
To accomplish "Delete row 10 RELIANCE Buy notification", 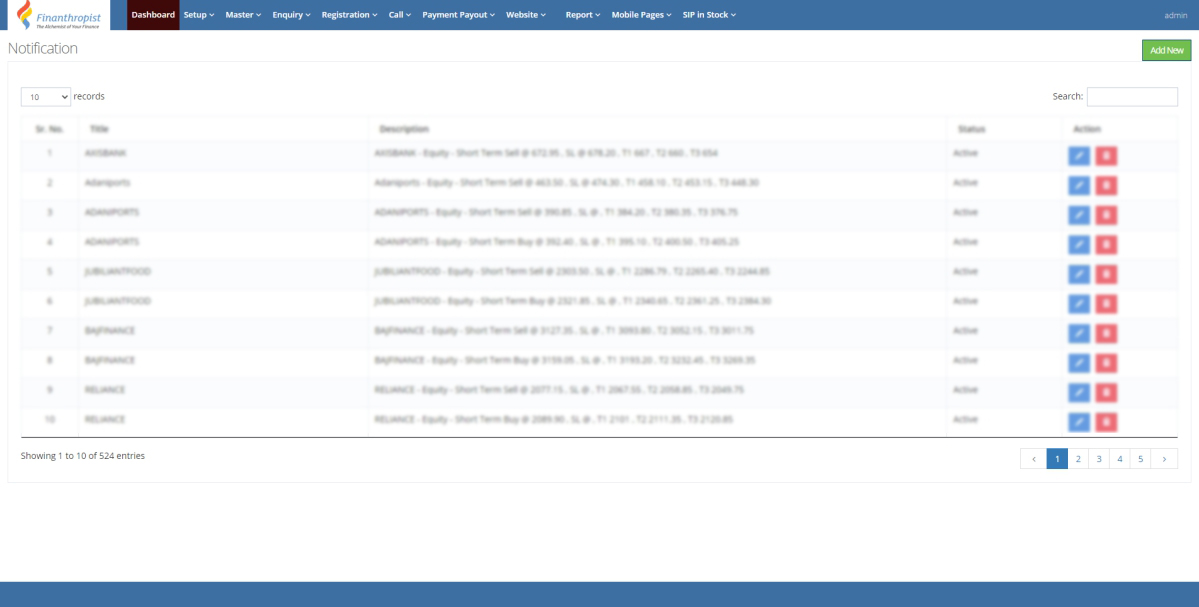I will tap(1106, 422).
